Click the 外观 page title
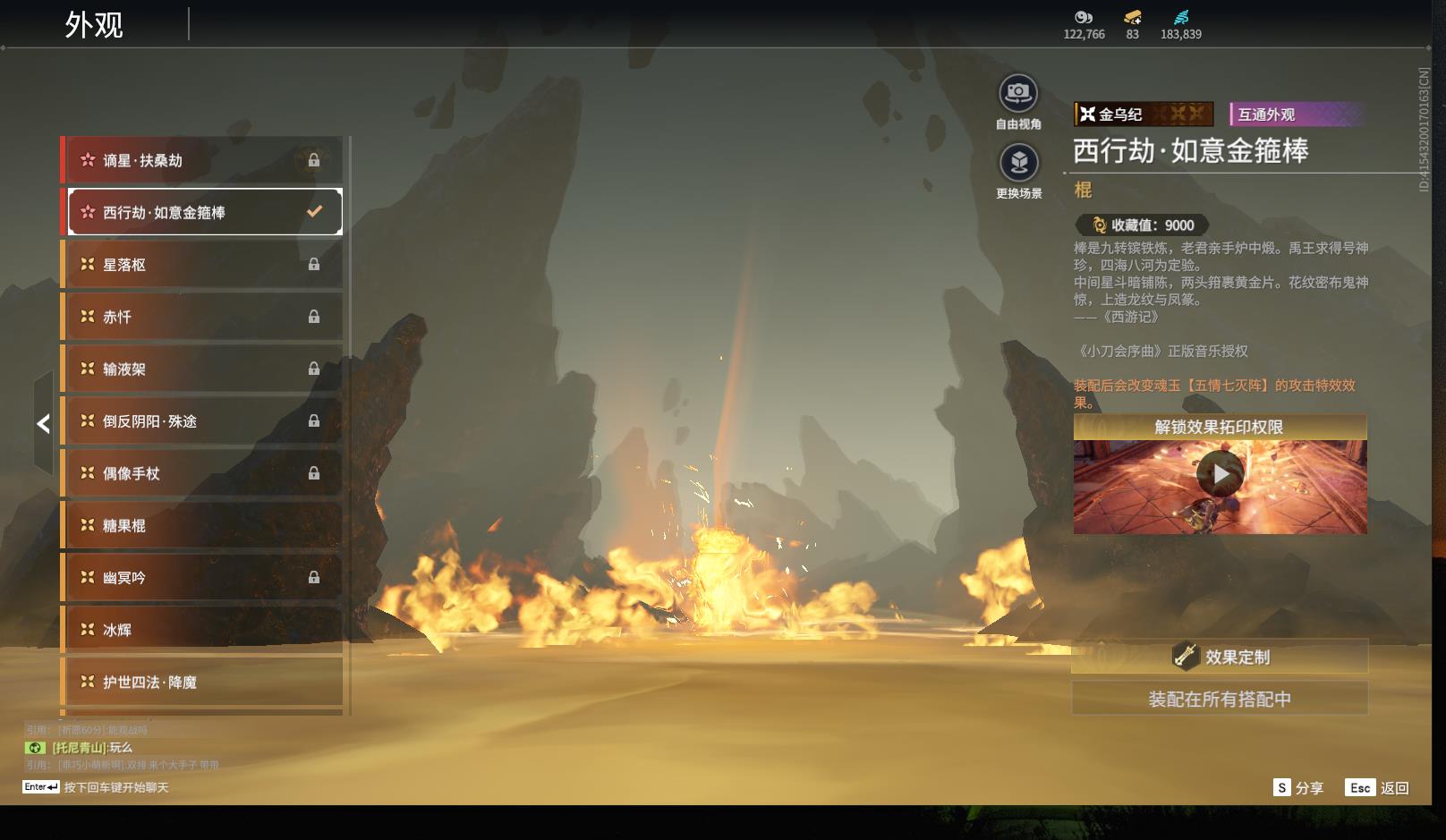The width and height of the screenshot is (1446, 840). pyautogui.click(x=94, y=25)
